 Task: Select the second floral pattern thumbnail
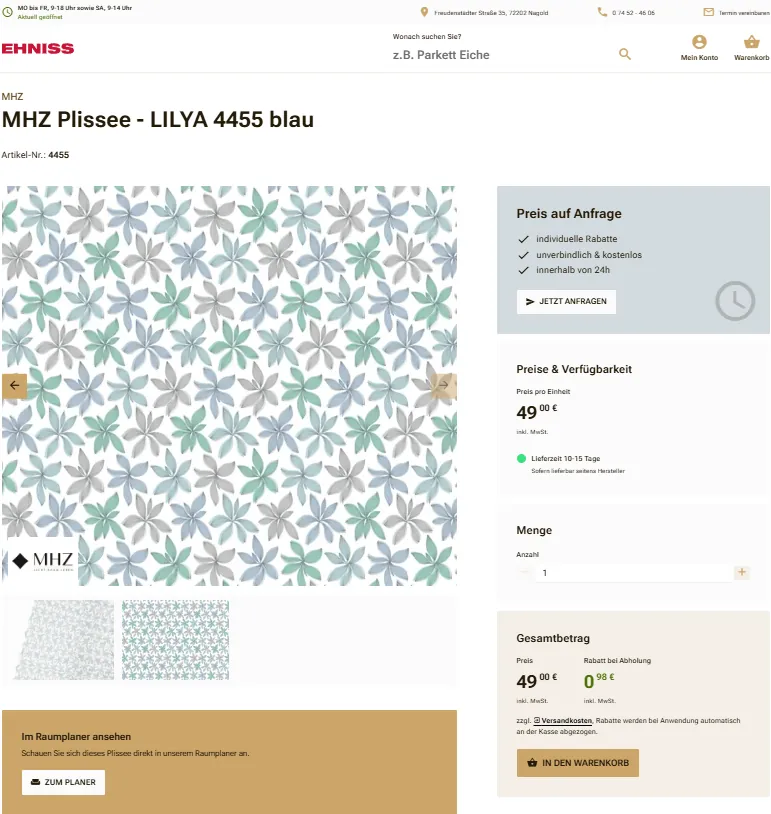coord(175,640)
